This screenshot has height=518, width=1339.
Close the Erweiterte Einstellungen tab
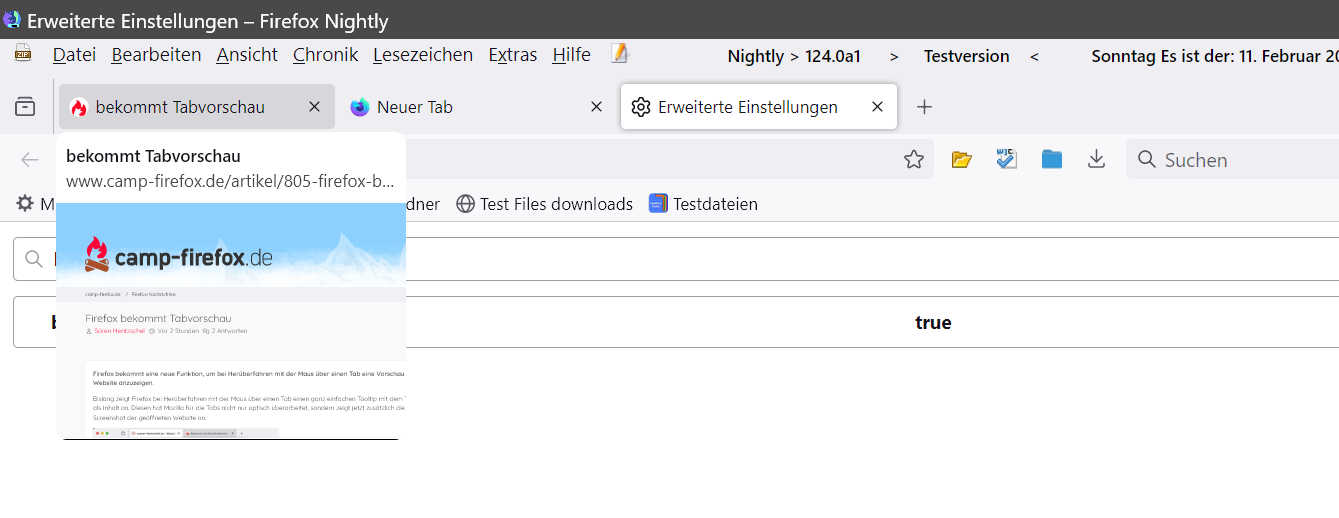[877, 107]
